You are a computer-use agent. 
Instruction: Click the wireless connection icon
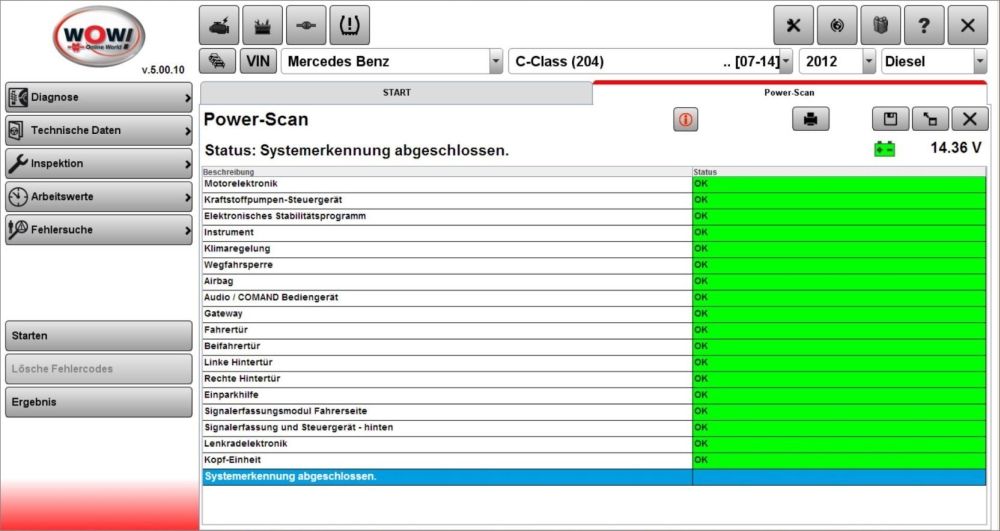click(x=837, y=25)
